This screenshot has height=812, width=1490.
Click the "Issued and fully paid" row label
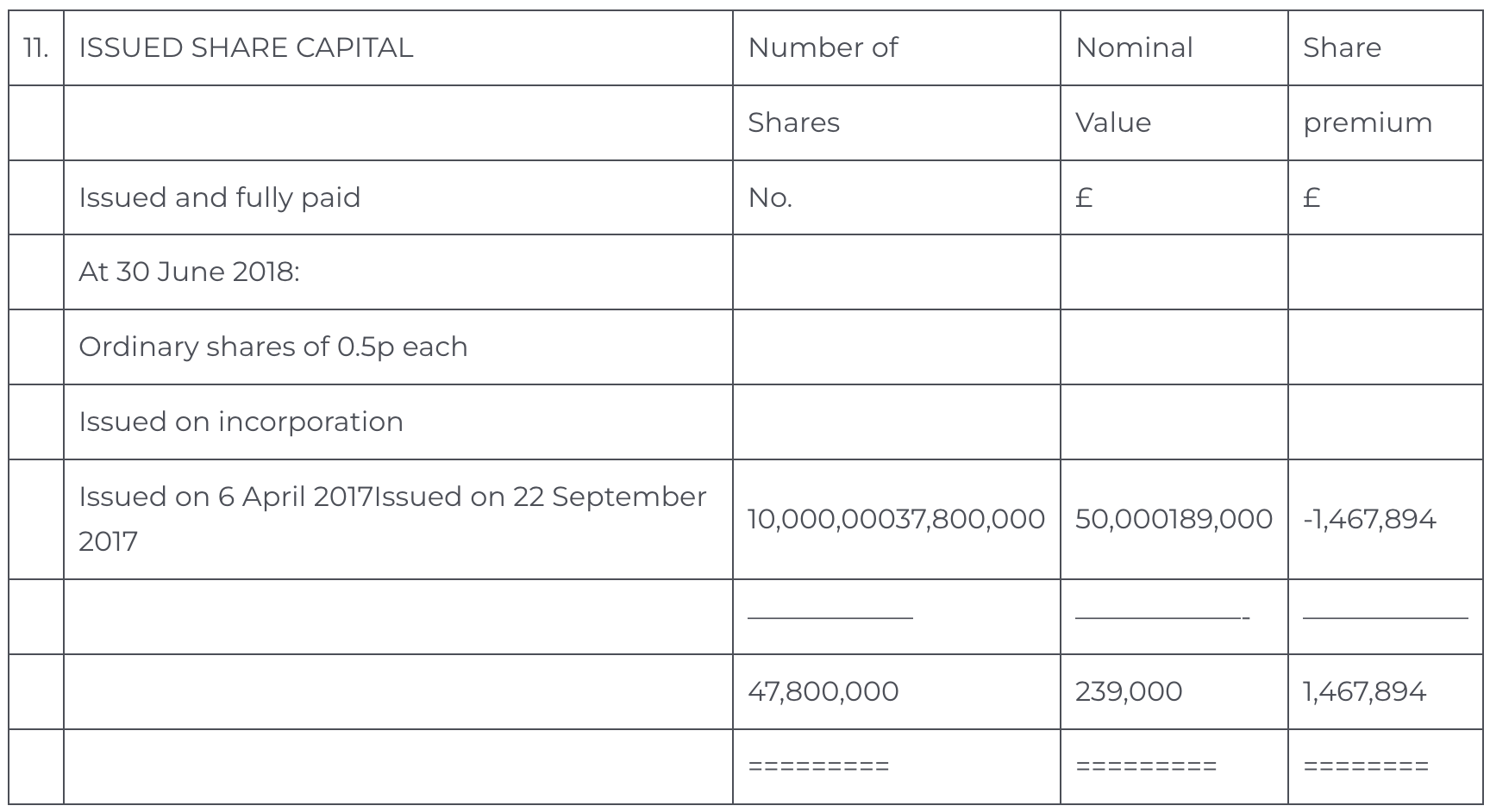219,198
